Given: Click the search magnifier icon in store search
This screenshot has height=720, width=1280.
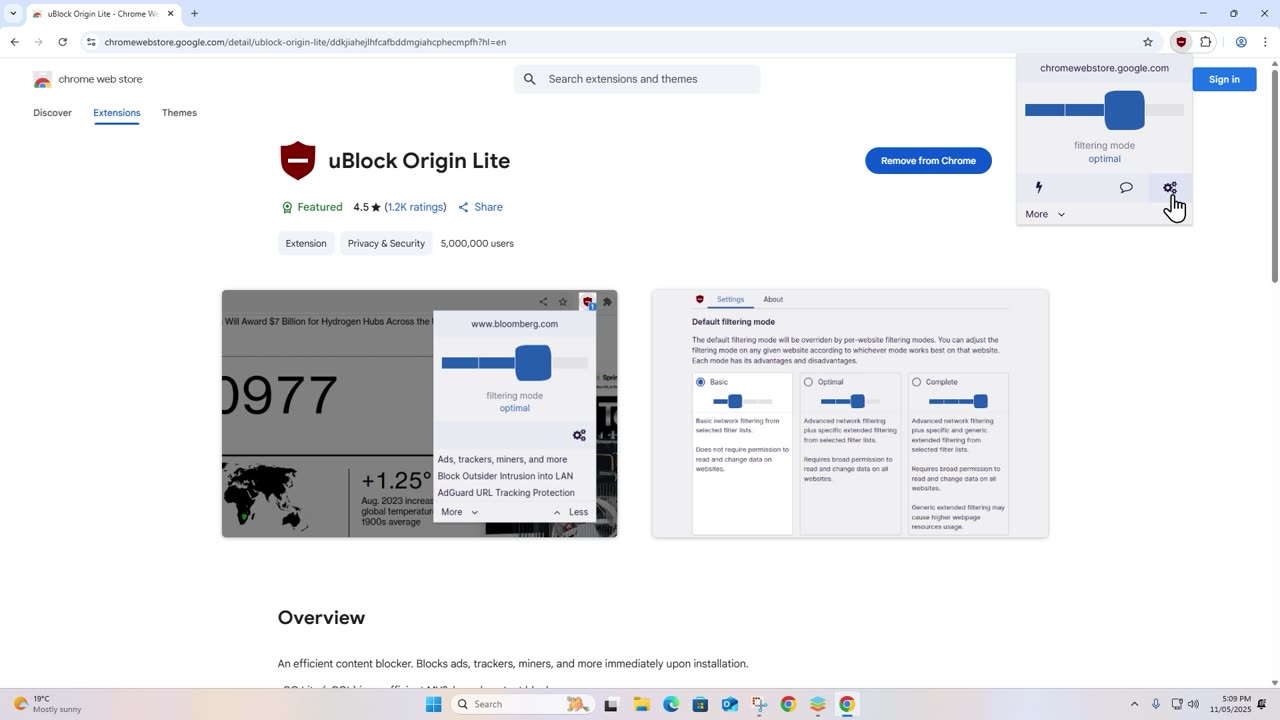Looking at the screenshot, I should click(530, 79).
